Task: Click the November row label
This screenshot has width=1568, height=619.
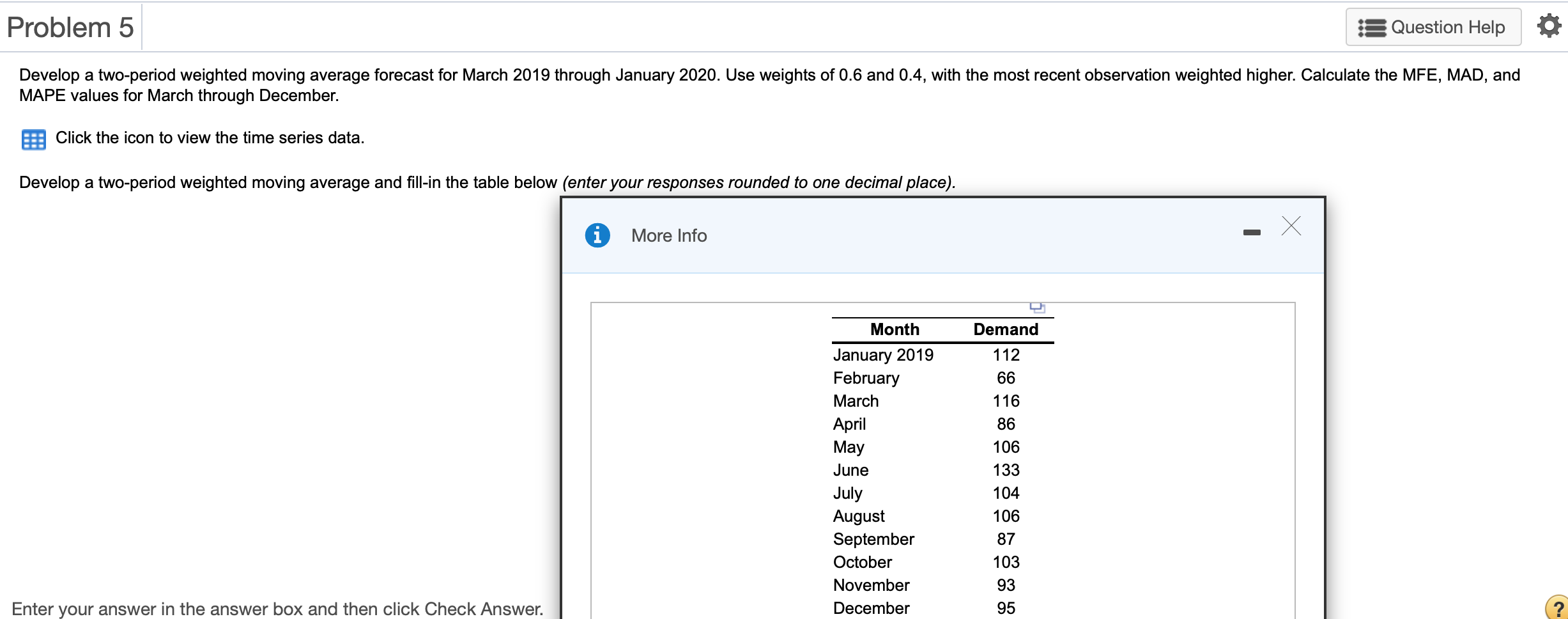Action: pyautogui.click(x=871, y=585)
